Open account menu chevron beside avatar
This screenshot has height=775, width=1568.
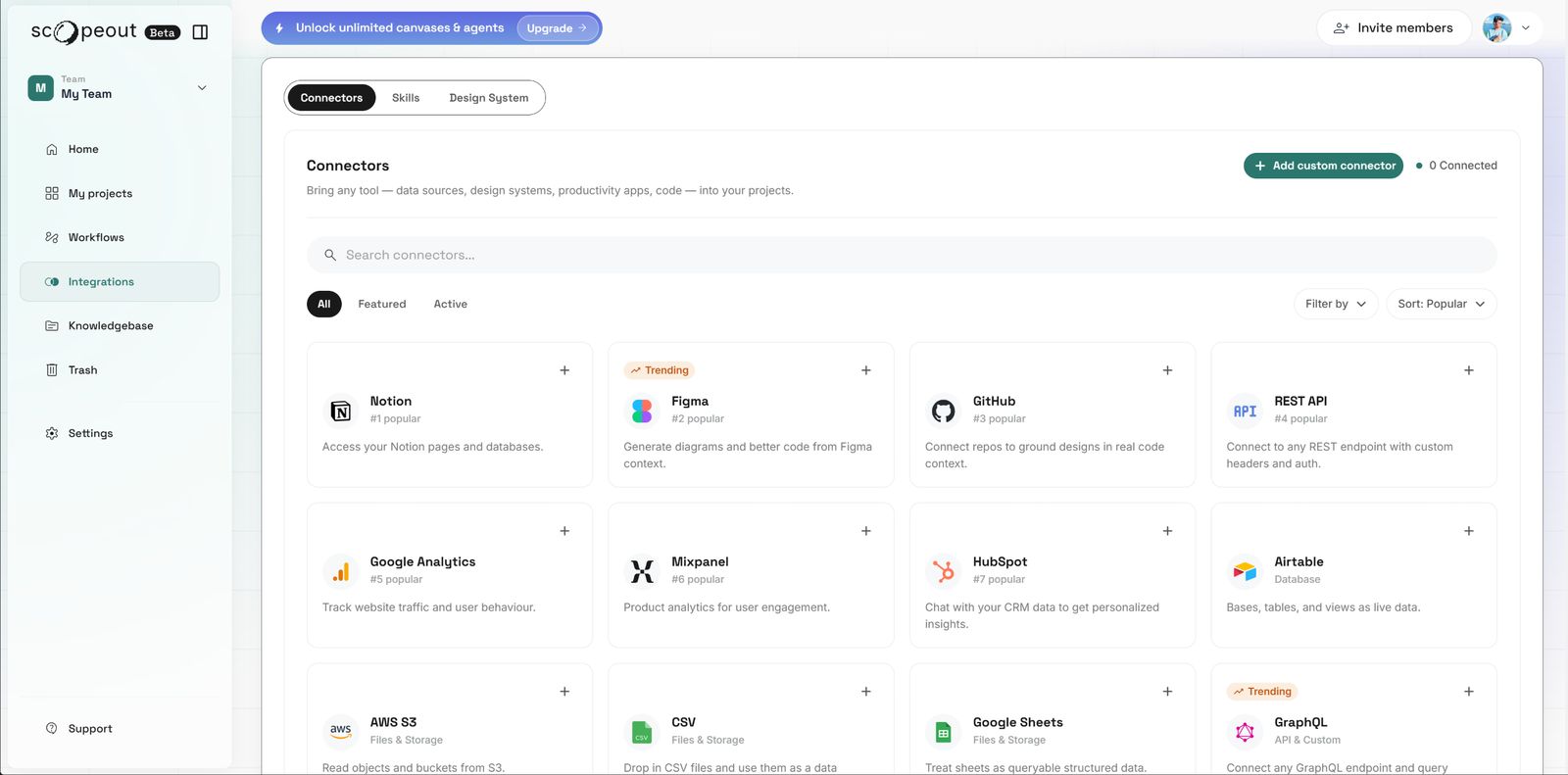click(1525, 28)
